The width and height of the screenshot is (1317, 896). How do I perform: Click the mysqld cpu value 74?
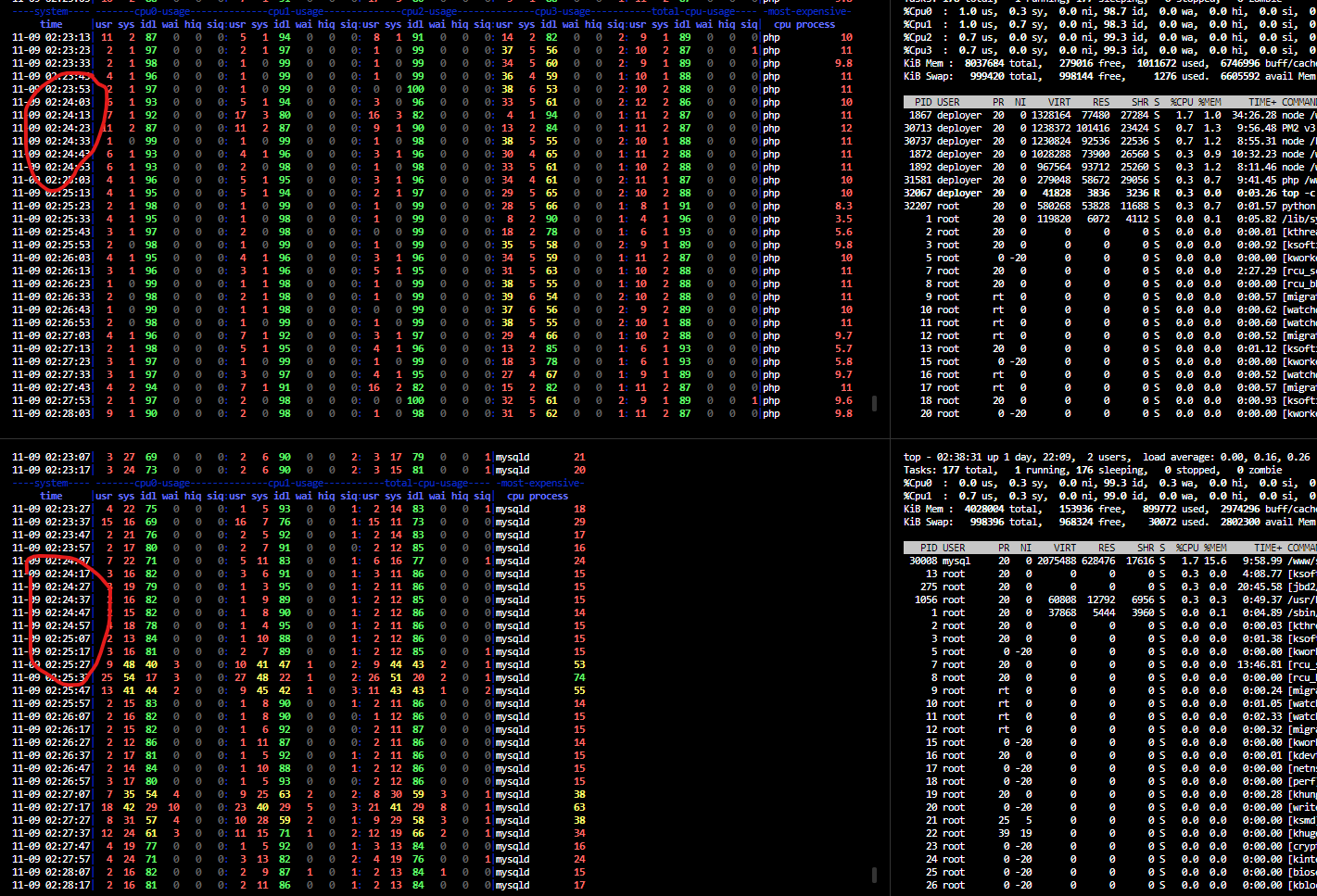579,677
